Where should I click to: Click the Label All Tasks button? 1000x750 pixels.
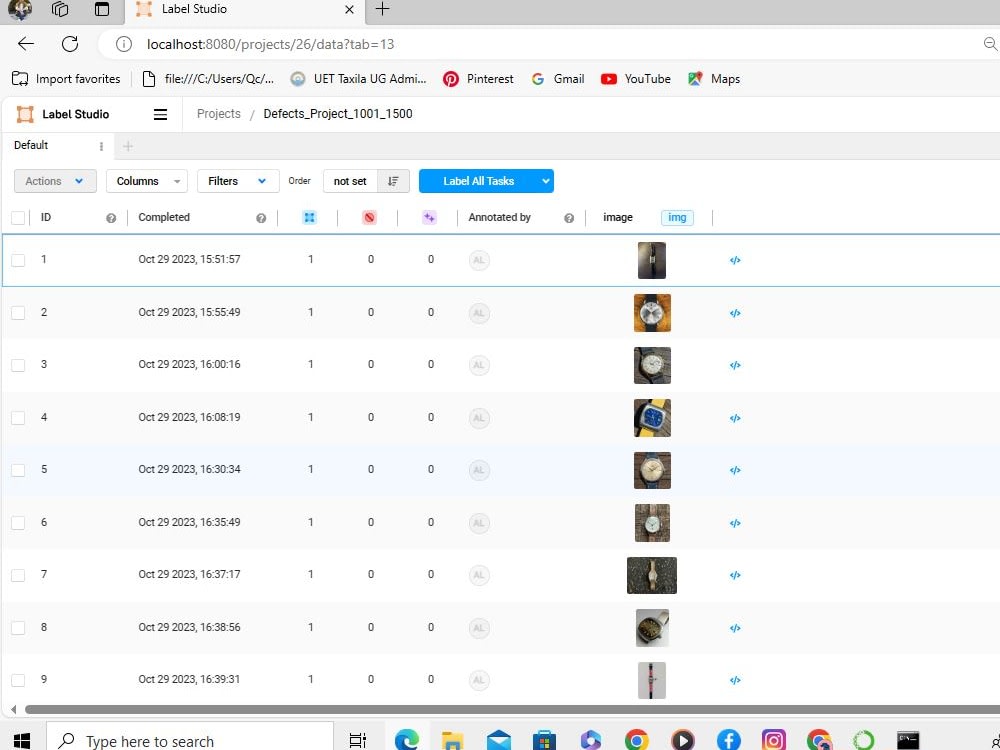point(478,181)
